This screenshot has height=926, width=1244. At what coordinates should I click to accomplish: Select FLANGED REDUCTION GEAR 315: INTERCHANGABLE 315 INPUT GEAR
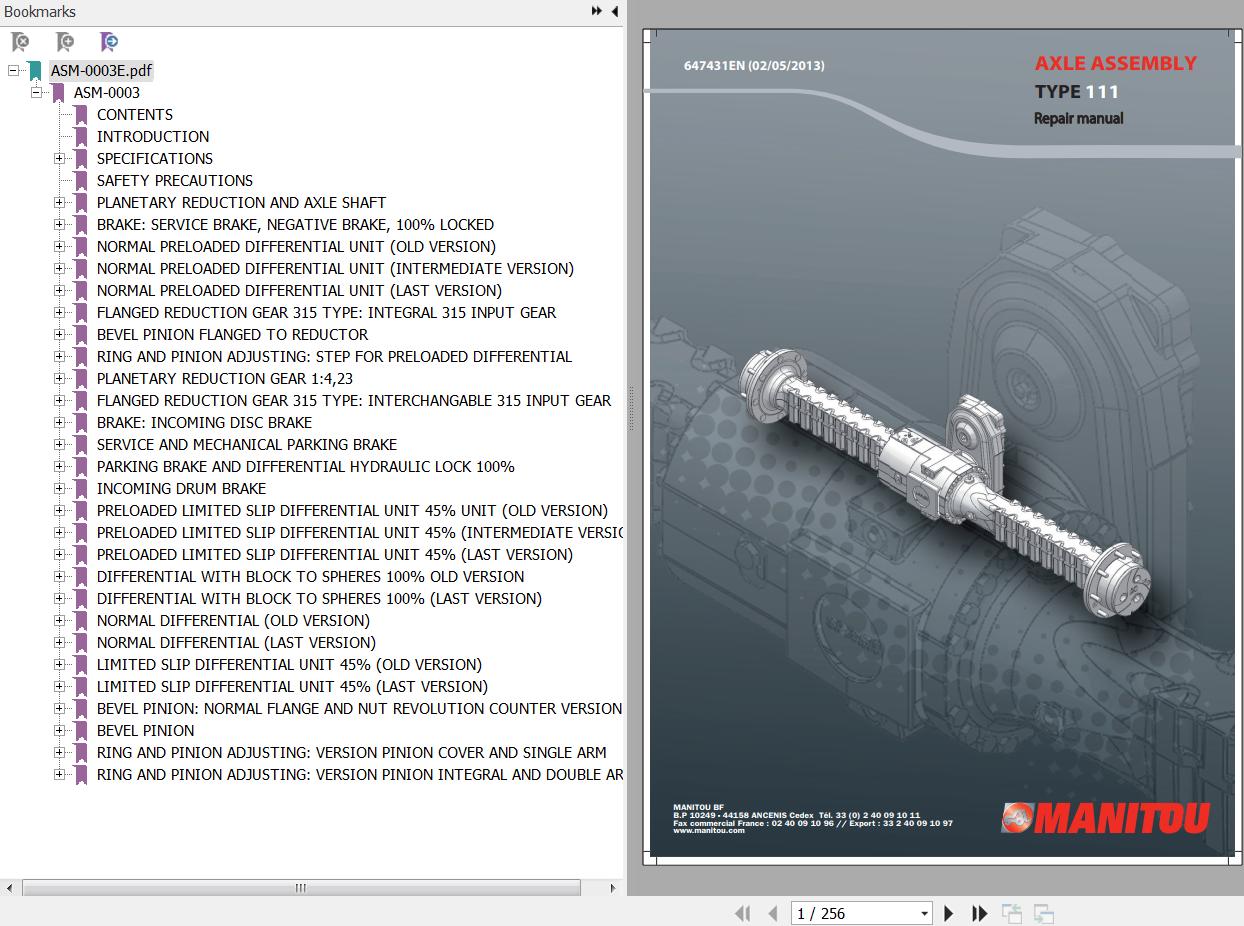coord(354,401)
